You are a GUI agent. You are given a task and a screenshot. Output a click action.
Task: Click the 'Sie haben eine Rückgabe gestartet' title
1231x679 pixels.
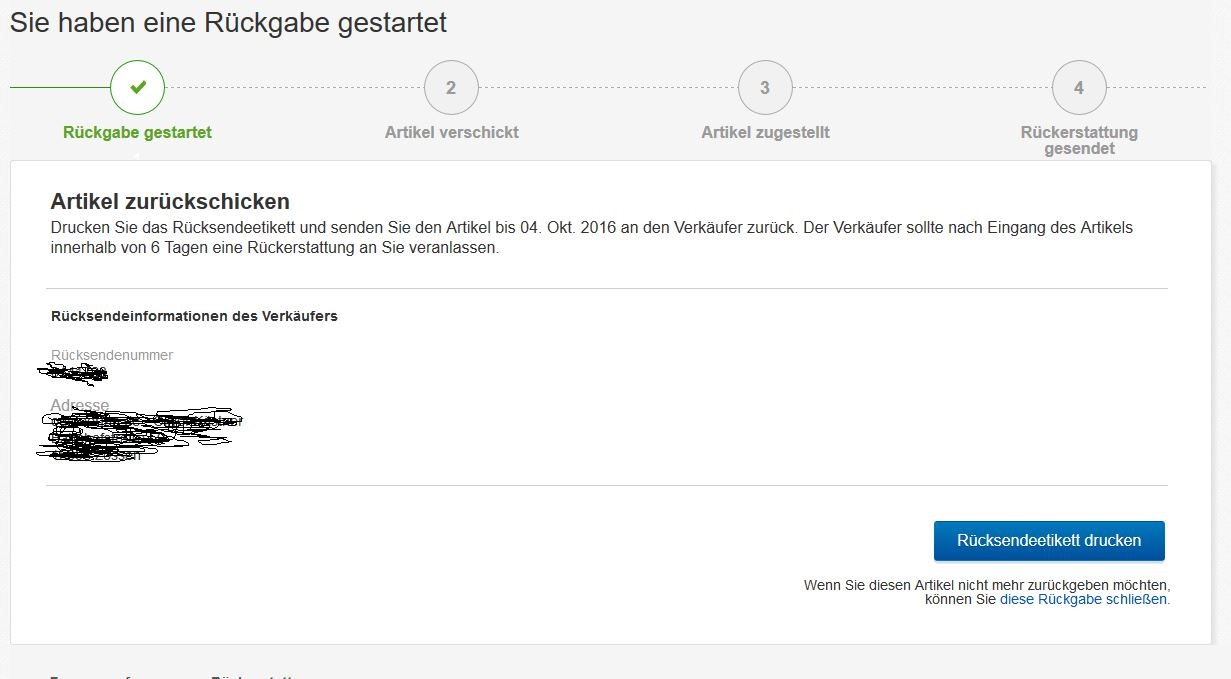(x=228, y=23)
